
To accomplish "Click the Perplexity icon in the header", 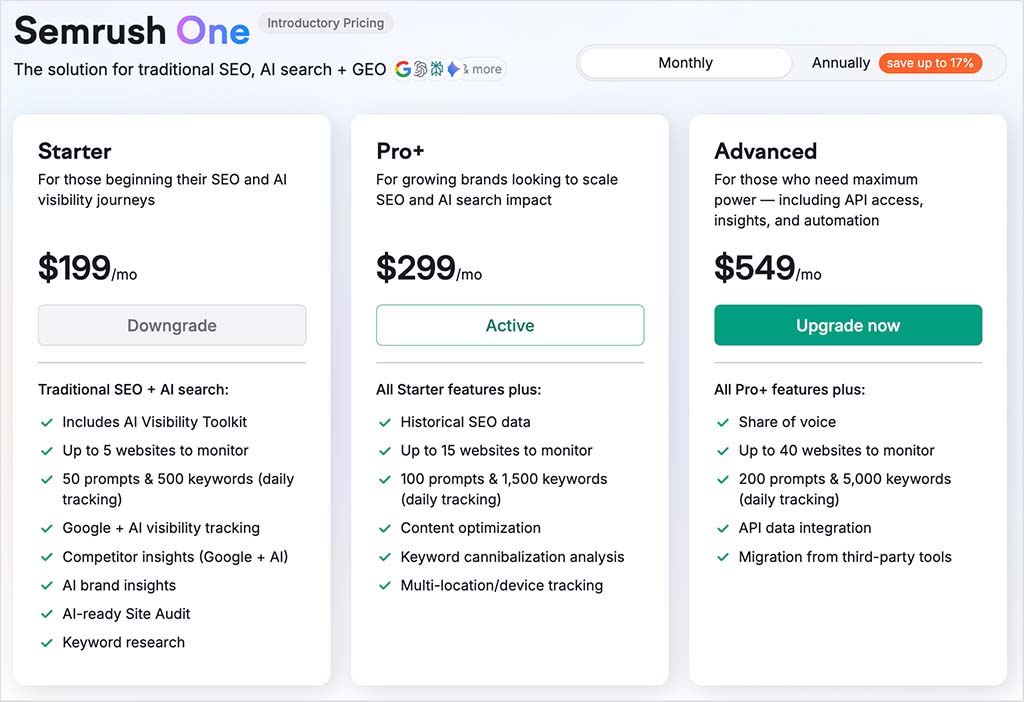I will click(436, 69).
